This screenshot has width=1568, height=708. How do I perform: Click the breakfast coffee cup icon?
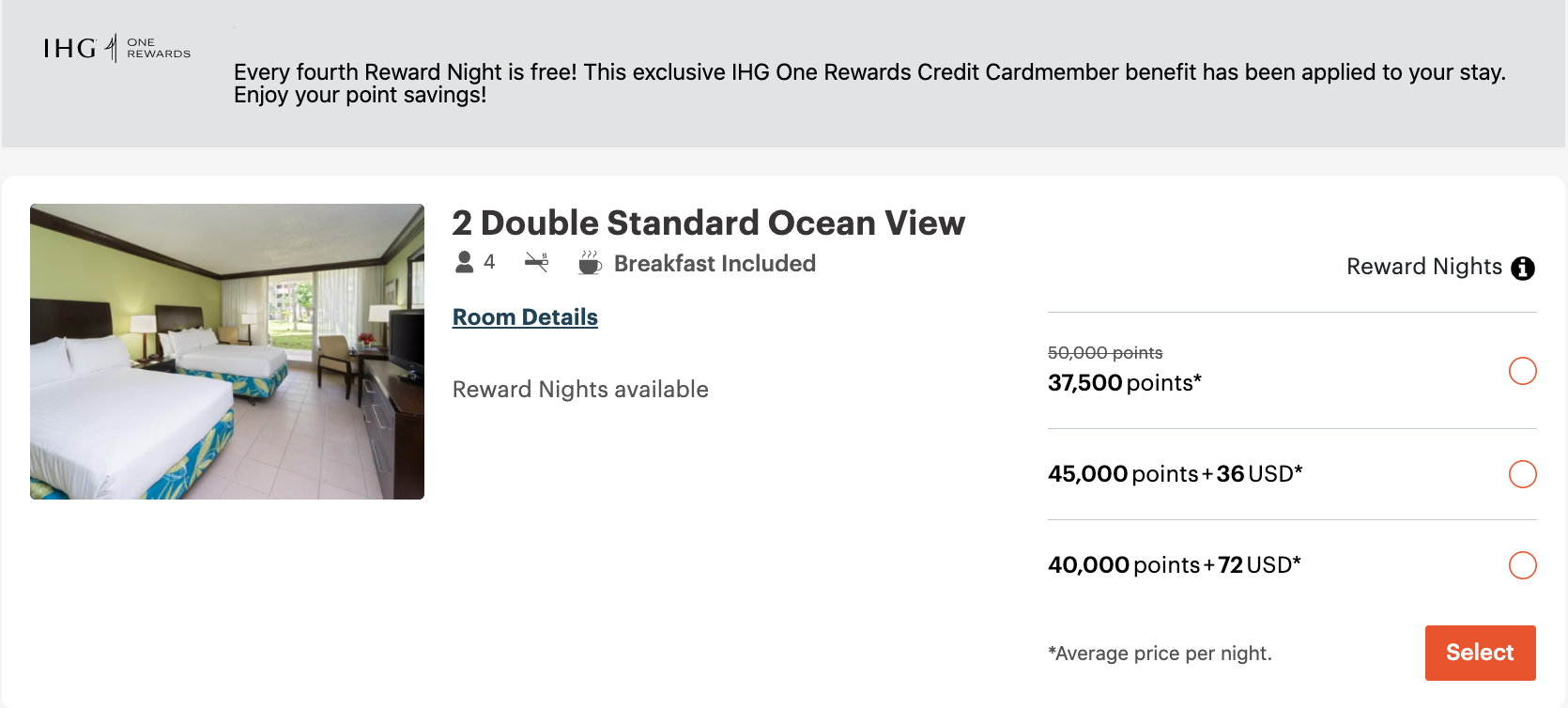[590, 262]
